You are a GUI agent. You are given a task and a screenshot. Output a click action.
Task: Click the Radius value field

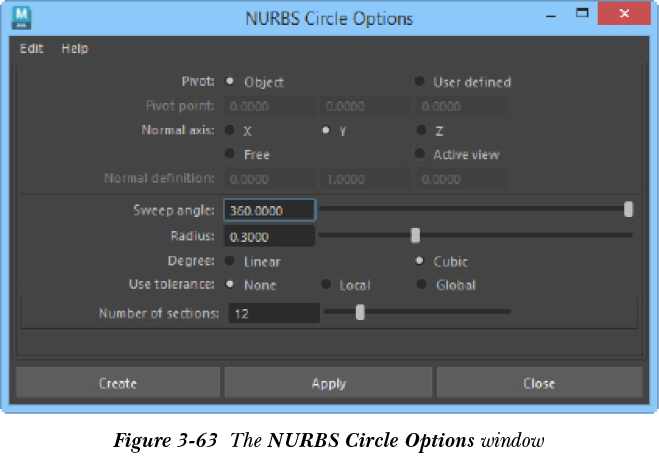pos(270,237)
